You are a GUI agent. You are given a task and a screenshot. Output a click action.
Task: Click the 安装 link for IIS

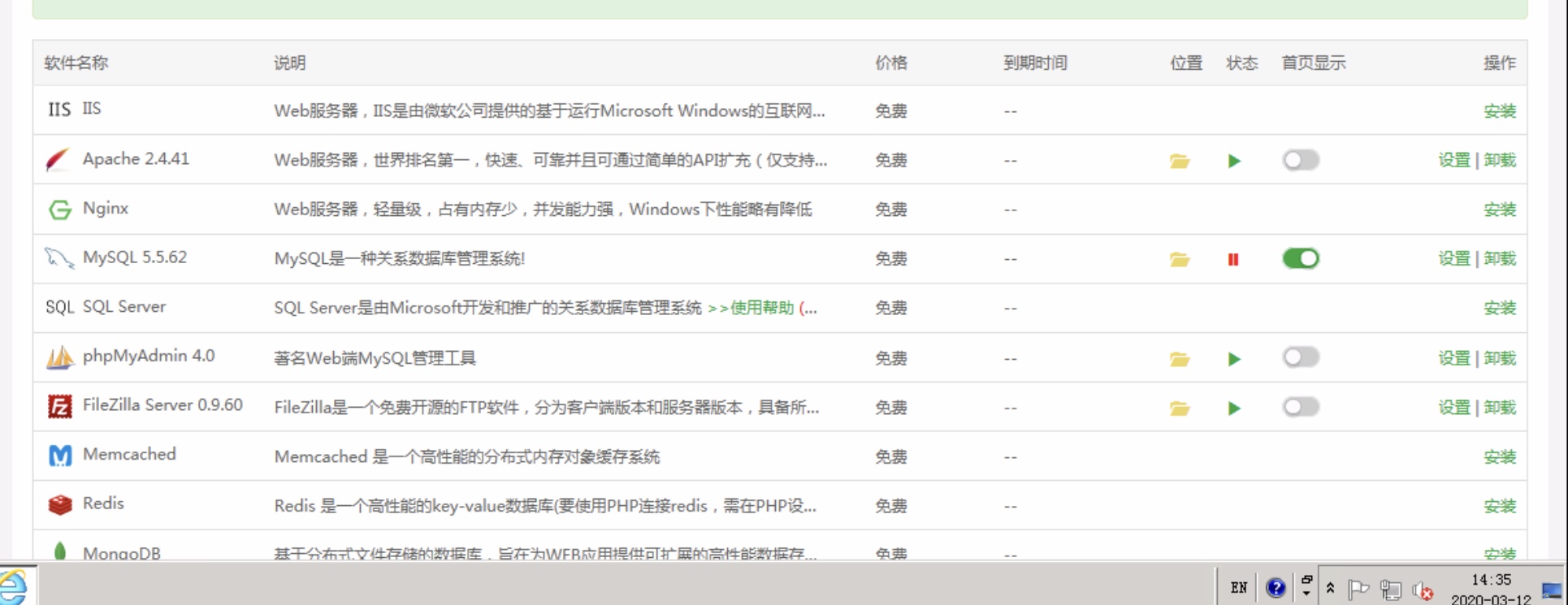click(x=1500, y=111)
